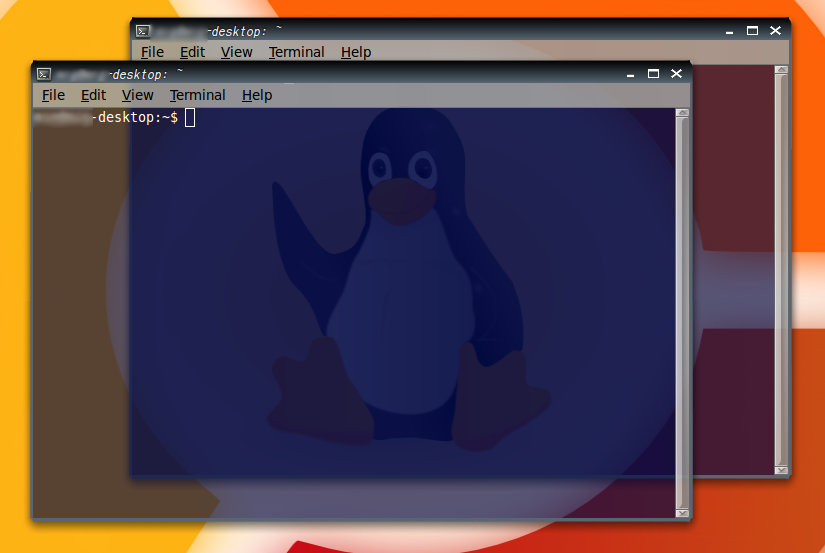Open View menu in front terminal window
Image resolution: width=825 pixels, height=553 pixels.
coord(137,95)
